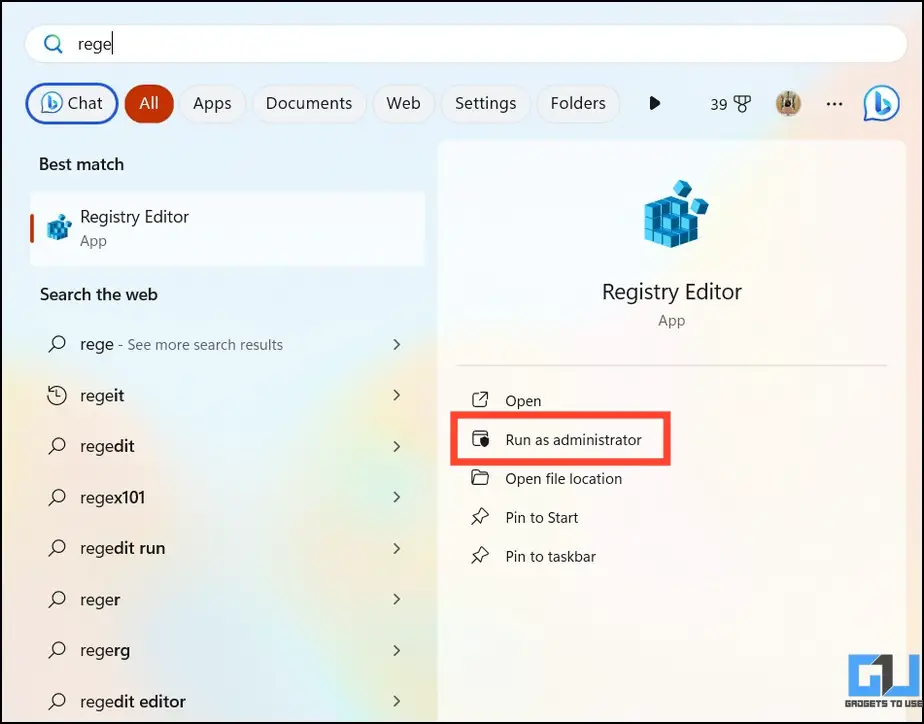
Task: Choose Pin to Start
Action: pos(542,517)
